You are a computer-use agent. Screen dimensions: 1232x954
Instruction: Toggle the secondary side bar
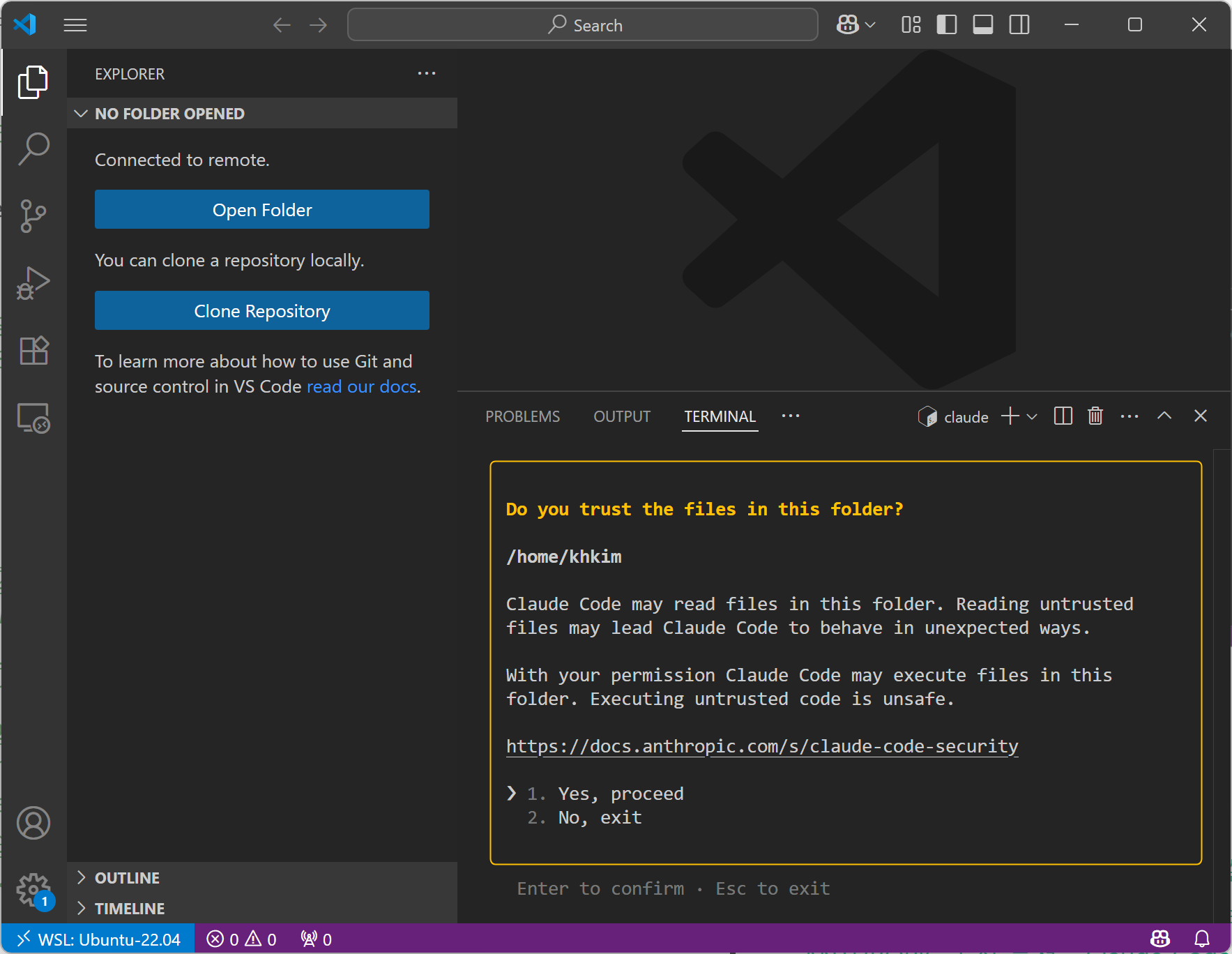click(x=1019, y=25)
